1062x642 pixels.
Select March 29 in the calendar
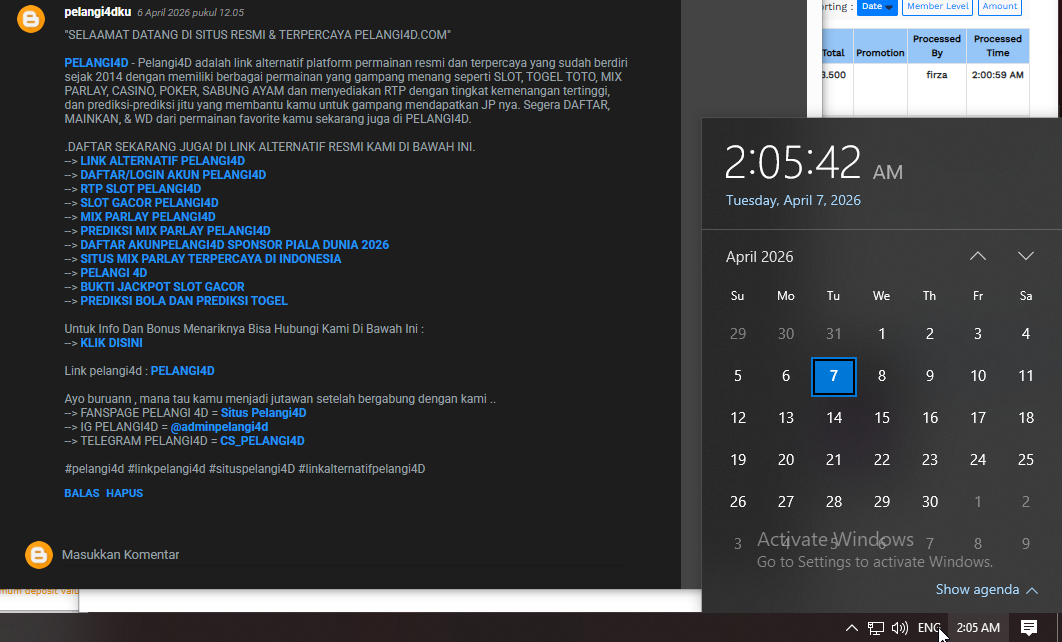point(738,334)
